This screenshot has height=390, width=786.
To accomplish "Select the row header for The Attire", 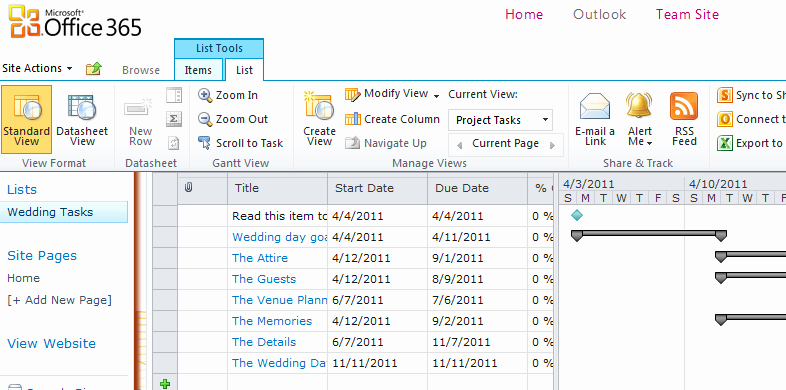I will pos(165,258).
